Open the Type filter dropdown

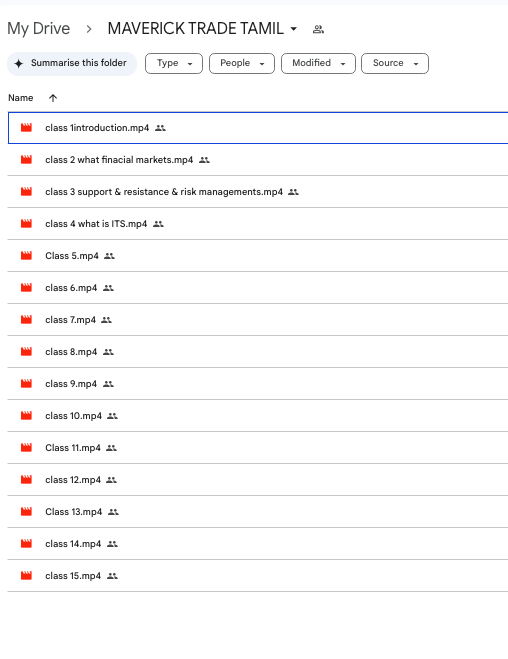point(174,63)
